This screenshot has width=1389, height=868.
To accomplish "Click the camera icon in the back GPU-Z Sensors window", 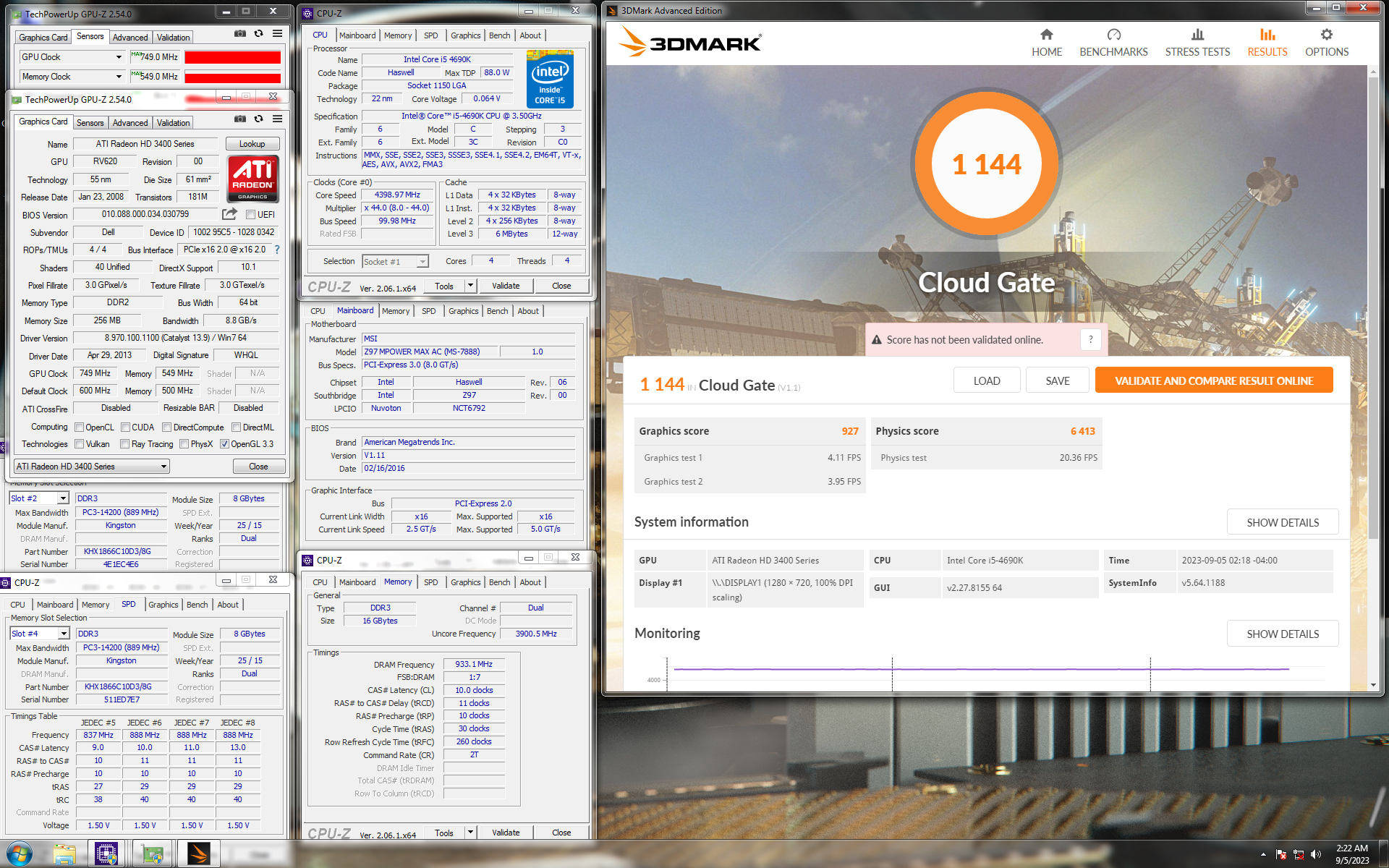I will [x=240, y=34].
